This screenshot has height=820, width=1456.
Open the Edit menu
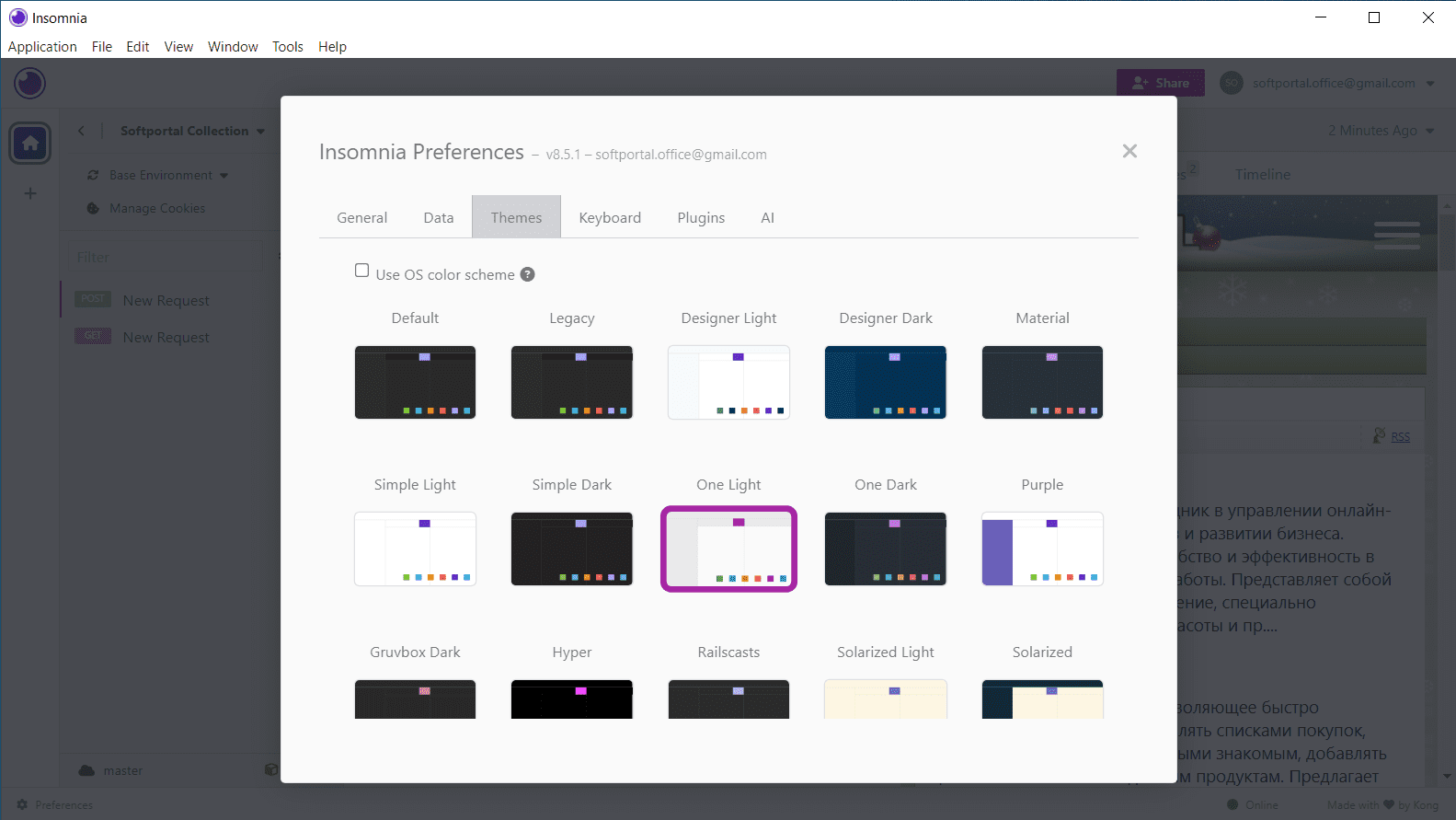click(x=138, y=47)
